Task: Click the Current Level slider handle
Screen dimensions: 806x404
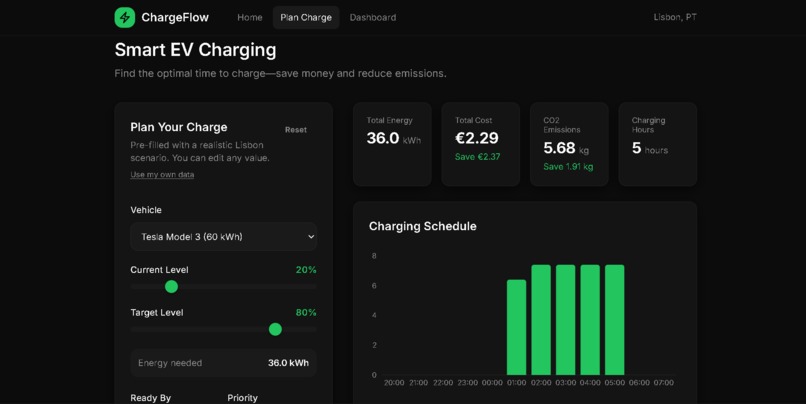Action: coord(171,287)
